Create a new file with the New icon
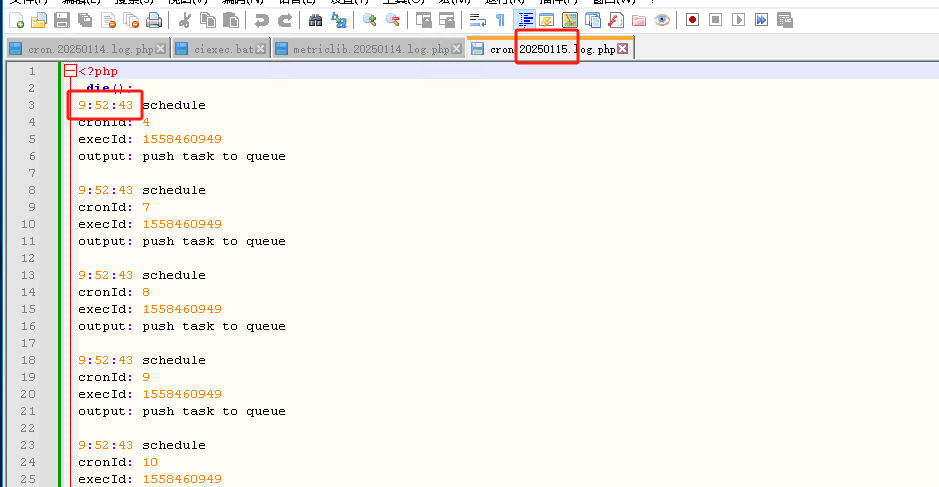The image size is (939, 487). pos(17,20)
